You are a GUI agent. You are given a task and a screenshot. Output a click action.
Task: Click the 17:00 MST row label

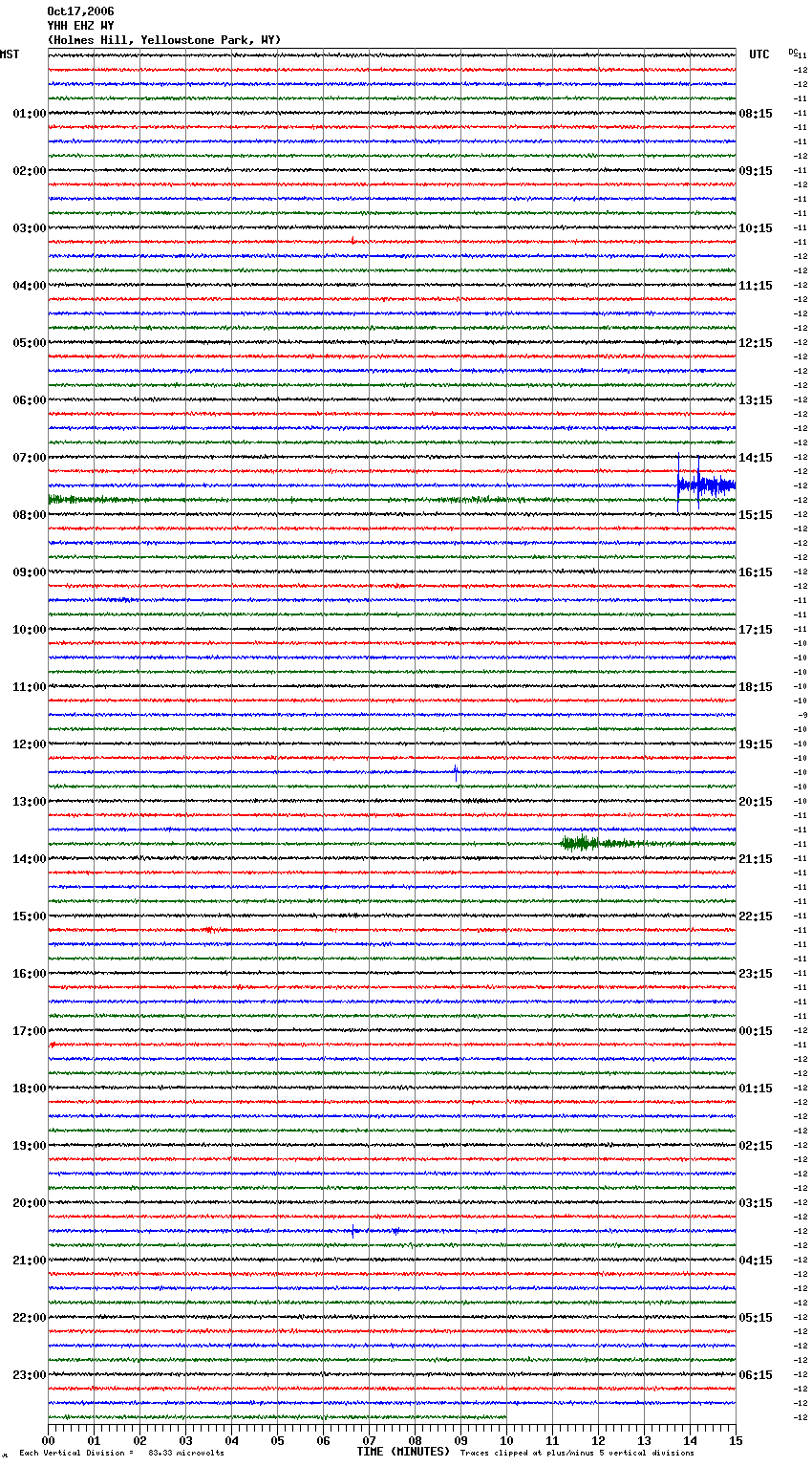30,1031
